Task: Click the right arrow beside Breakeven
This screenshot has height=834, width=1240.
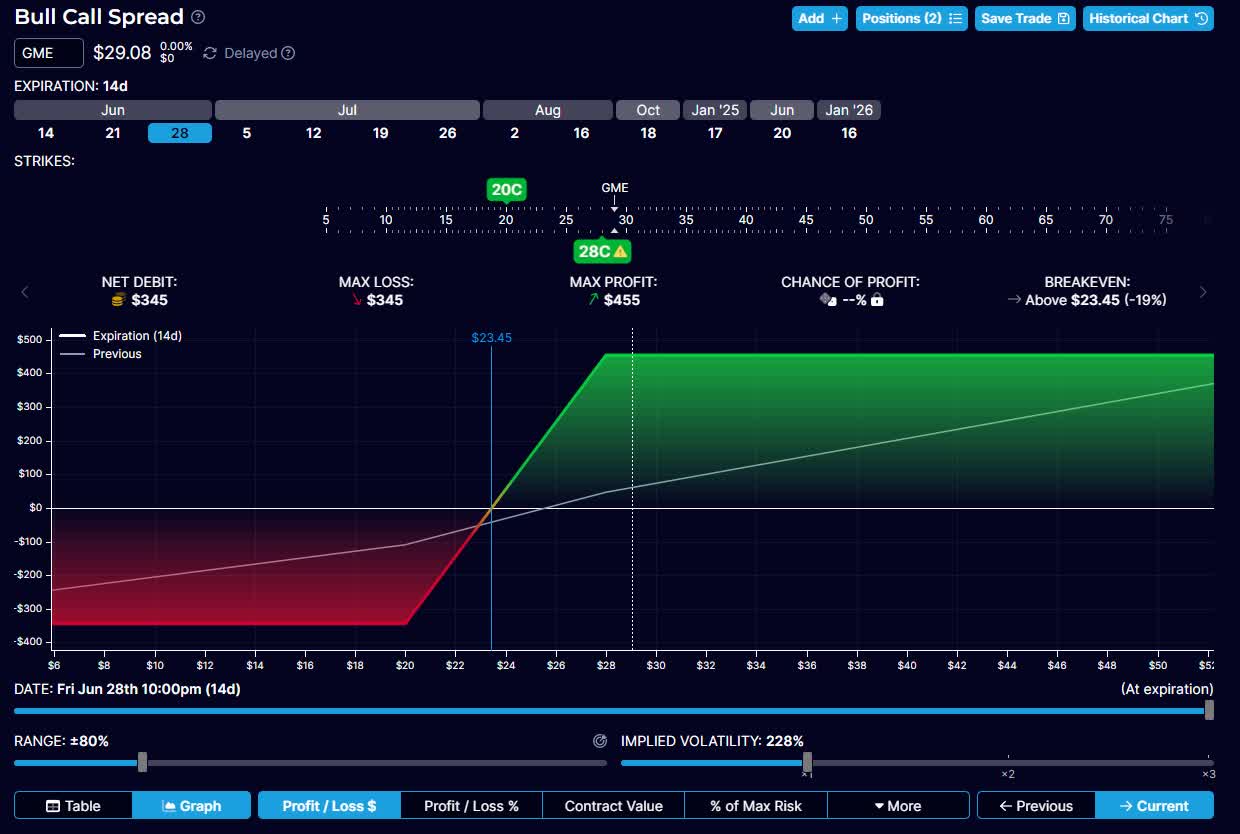Action: (1203, 292)
